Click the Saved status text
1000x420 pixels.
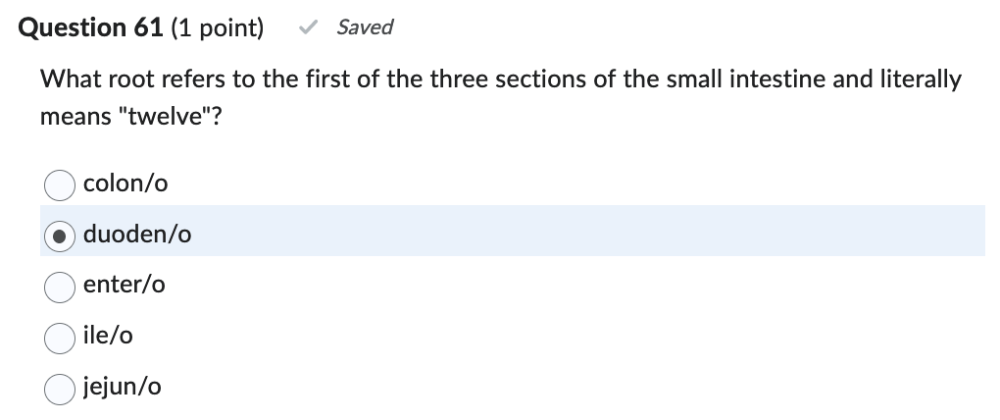click(364, 28)
